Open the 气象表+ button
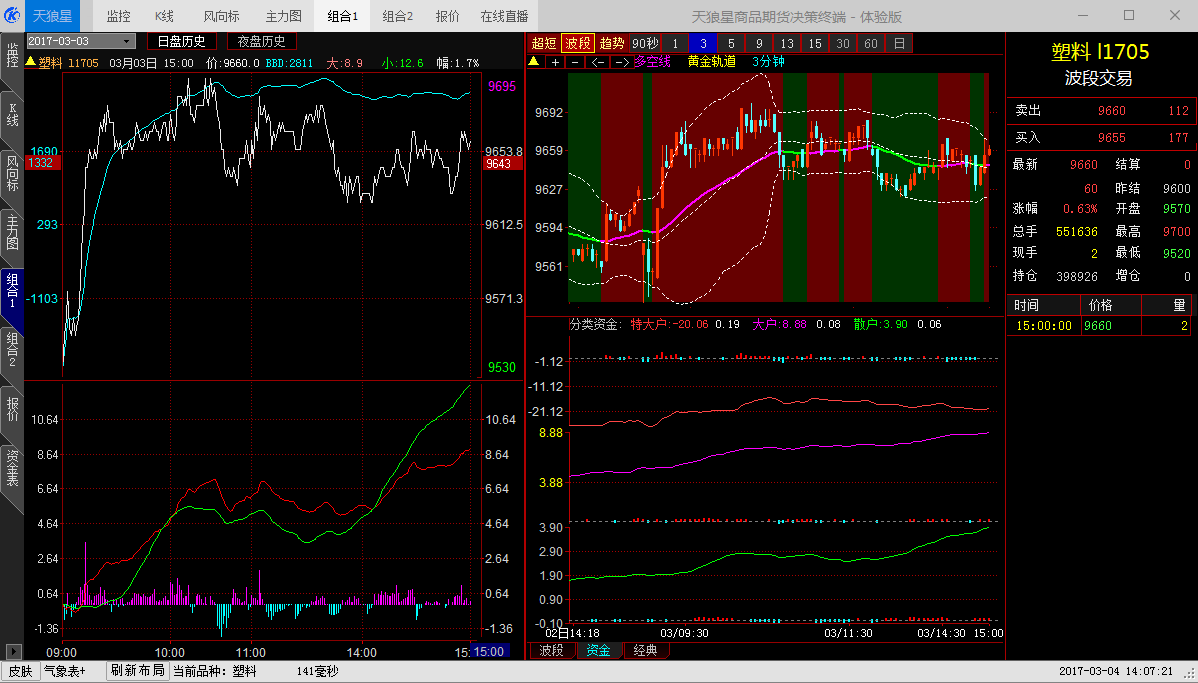 point(66,672)
